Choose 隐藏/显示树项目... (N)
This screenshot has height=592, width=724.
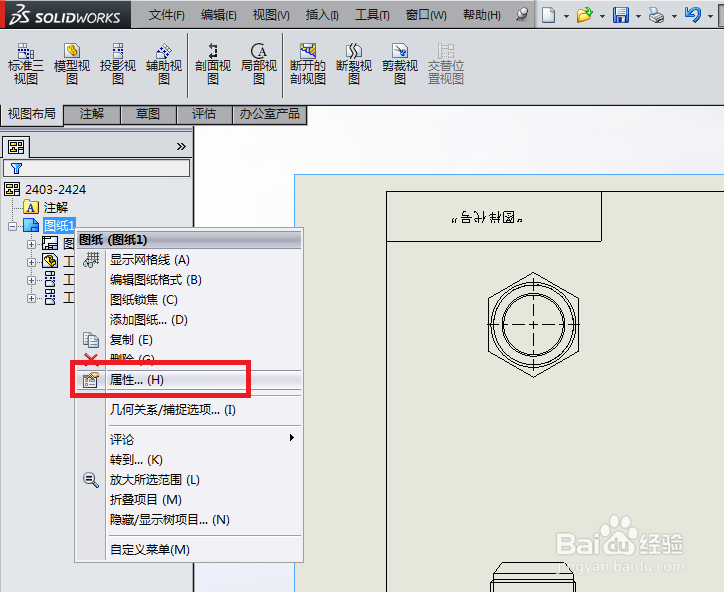point(189,520)
